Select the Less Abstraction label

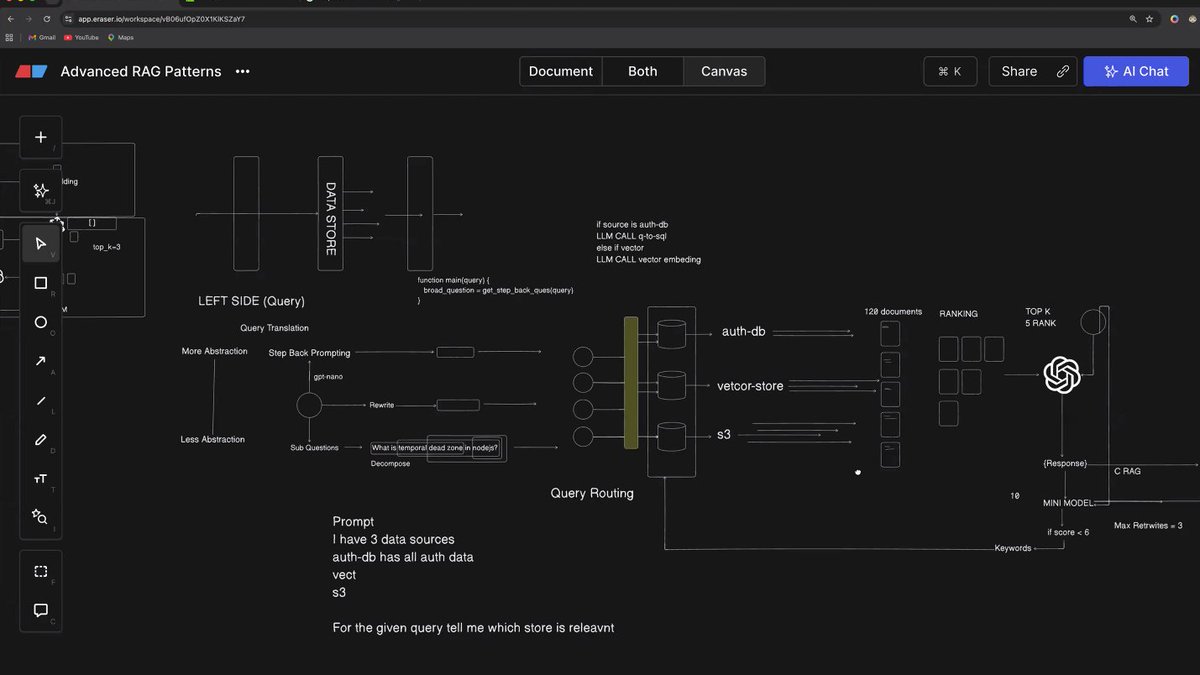click(x=212, y=439)
